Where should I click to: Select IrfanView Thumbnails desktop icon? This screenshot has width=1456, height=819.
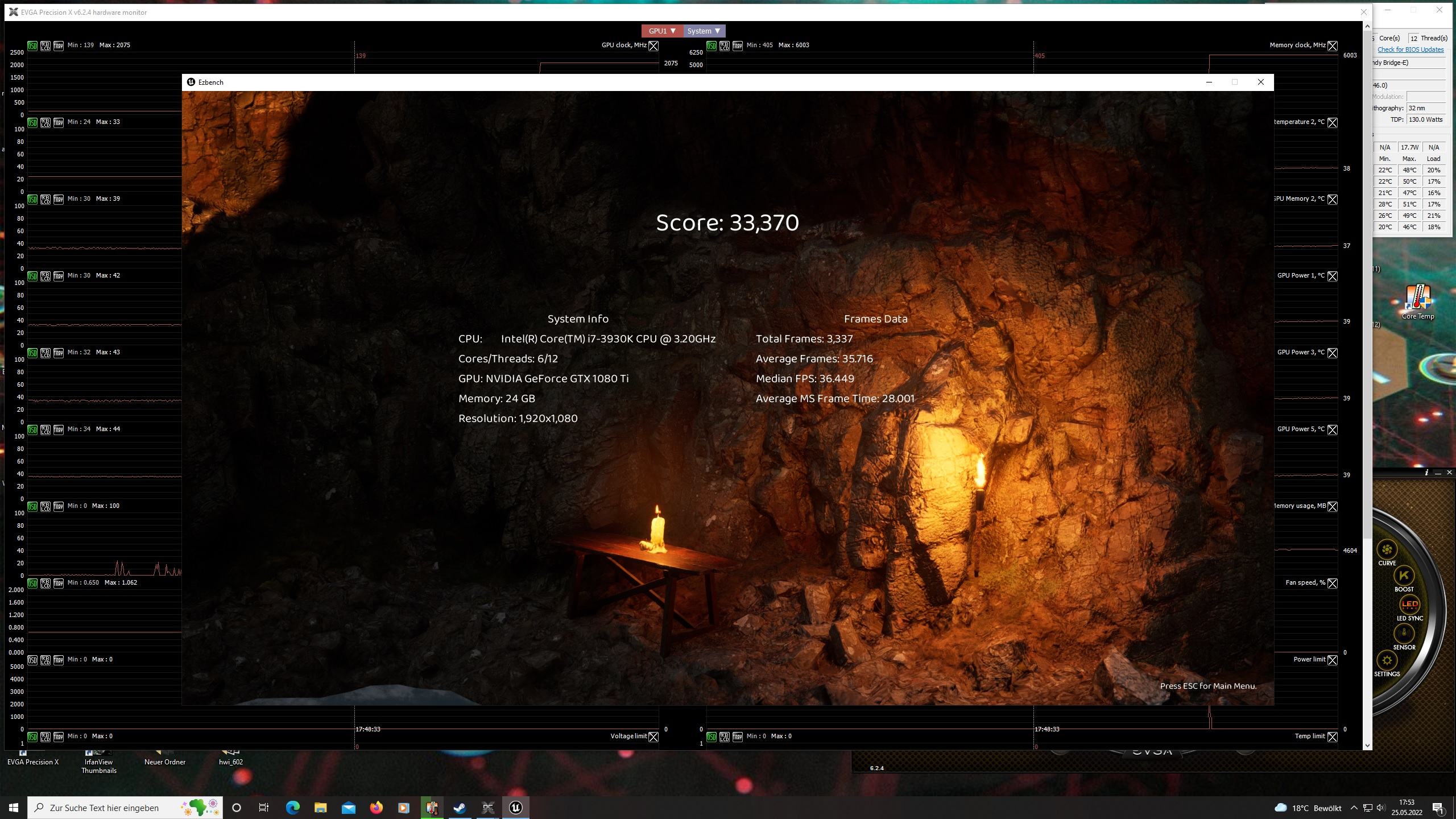tap(99, 762)
